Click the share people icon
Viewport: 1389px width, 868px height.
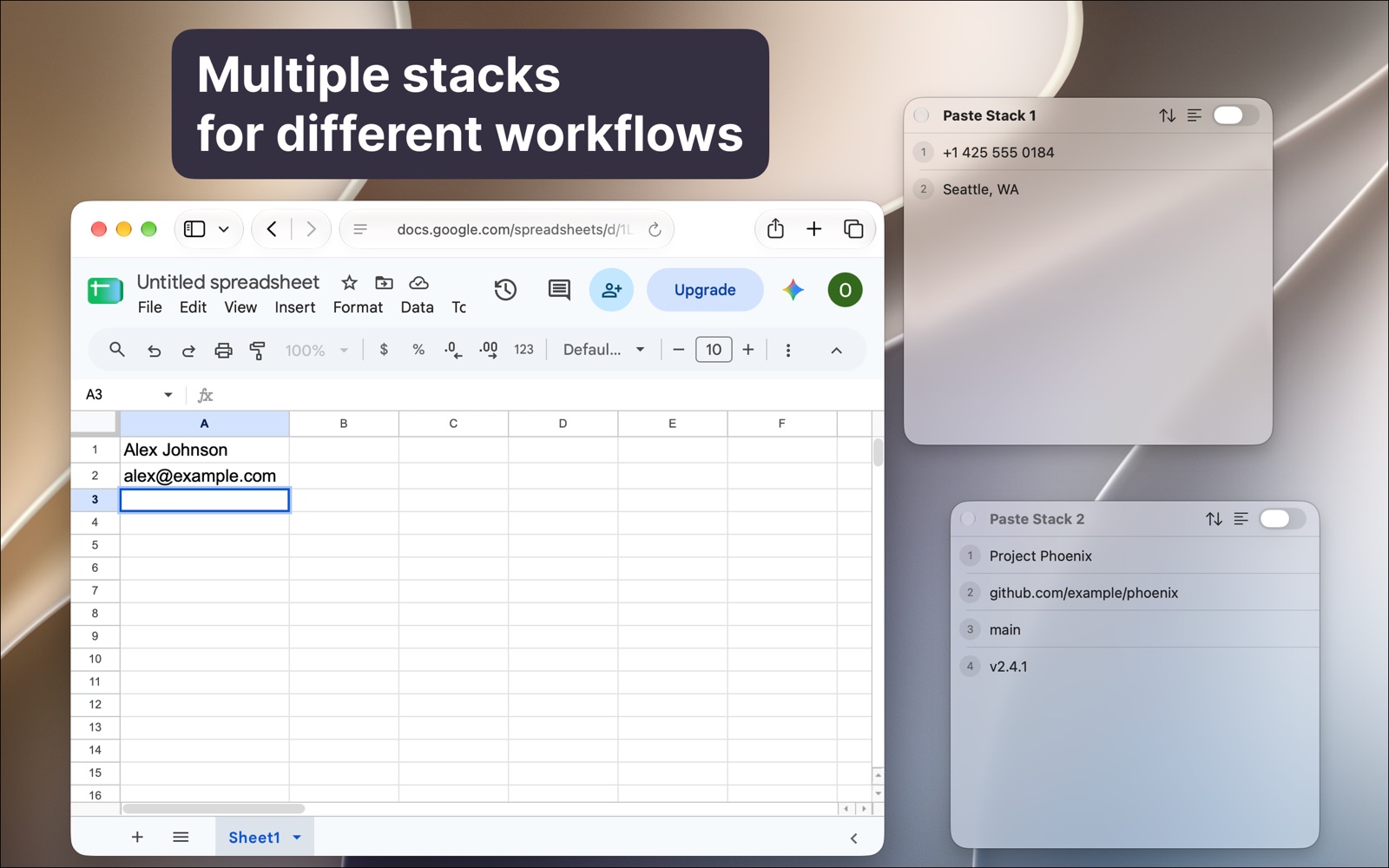pos(611,290)
